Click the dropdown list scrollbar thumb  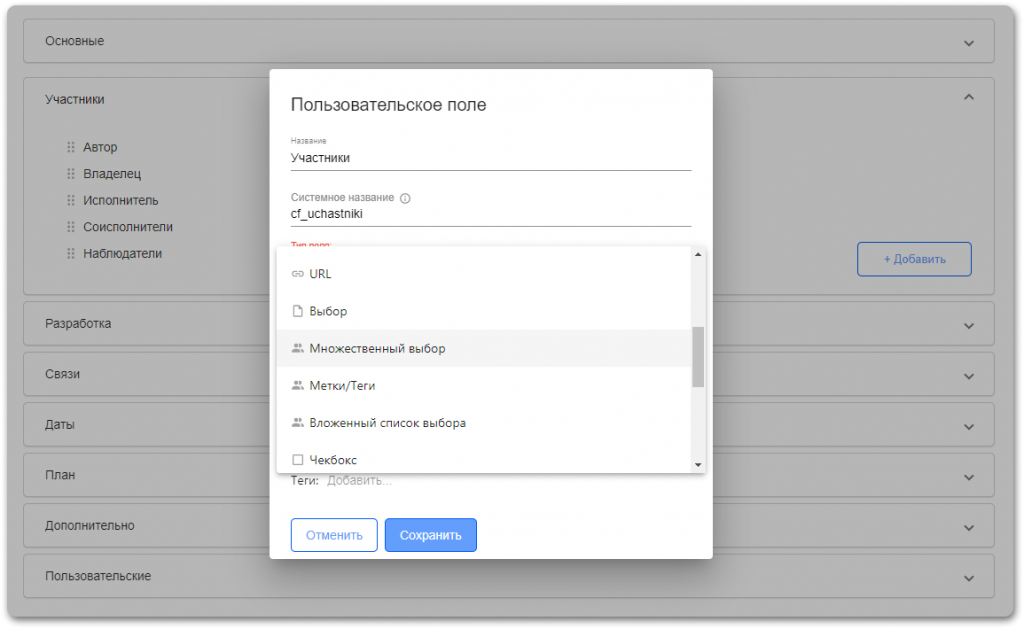click(x=698, y=357)
